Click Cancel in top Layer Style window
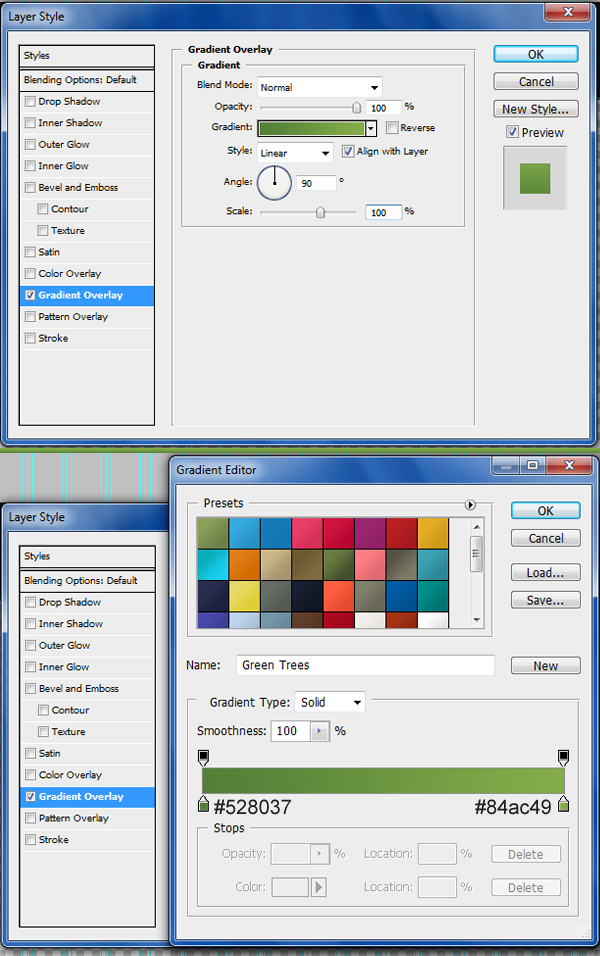This screenshot has height=956, width=600. (x=536, y=82)
